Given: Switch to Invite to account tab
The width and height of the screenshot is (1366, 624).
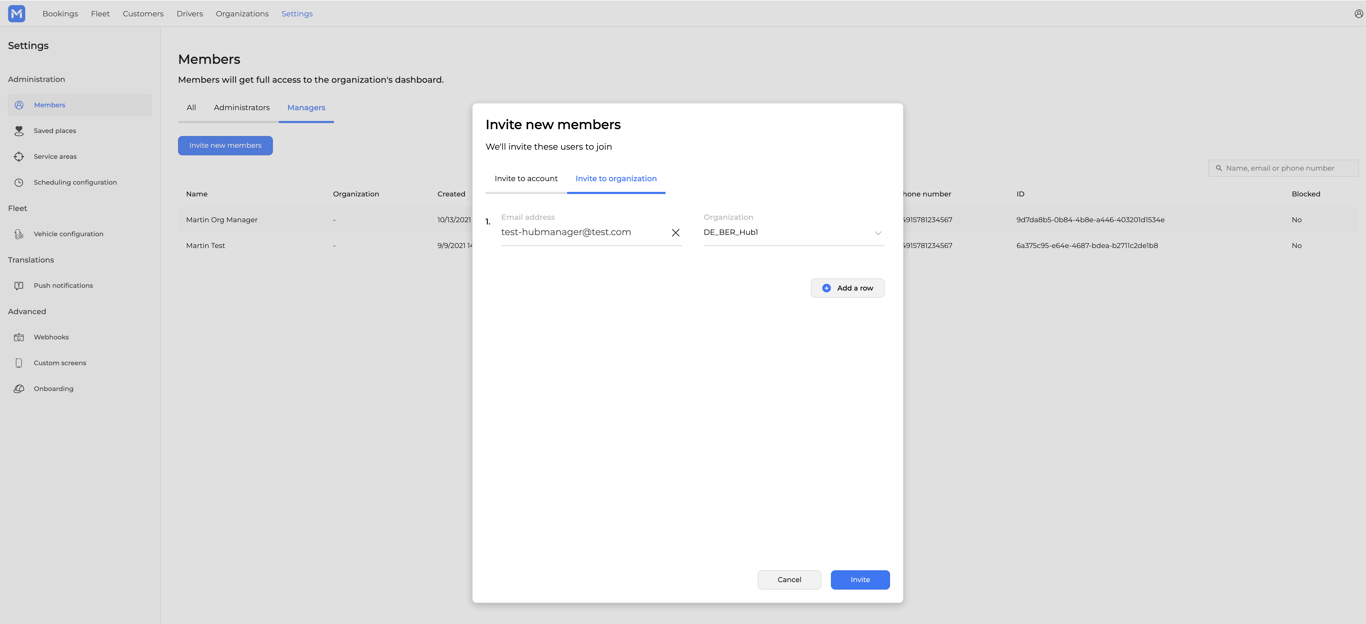Looking at the screenshot, I should [x=526, y=179].
